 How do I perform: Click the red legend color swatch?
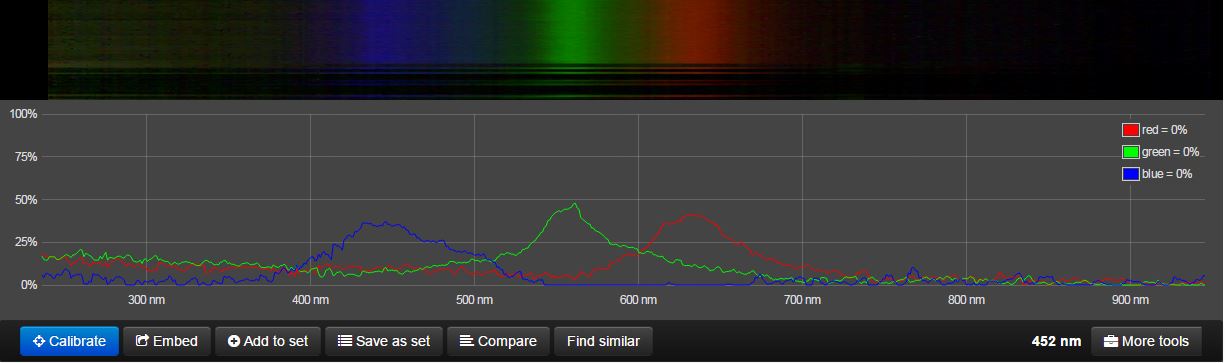point(1131,130)
